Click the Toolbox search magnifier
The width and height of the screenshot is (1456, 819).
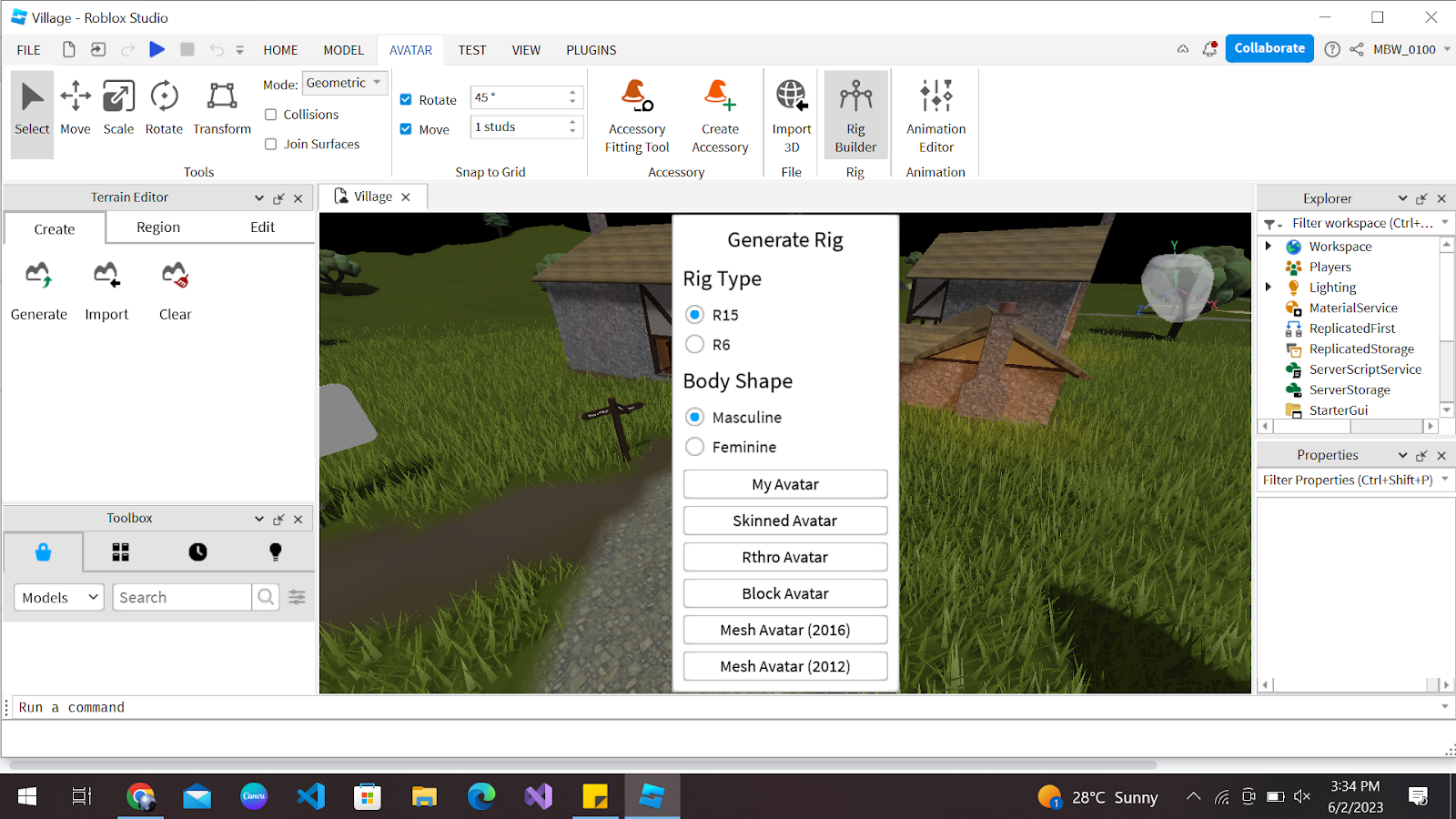coord(266,597)
